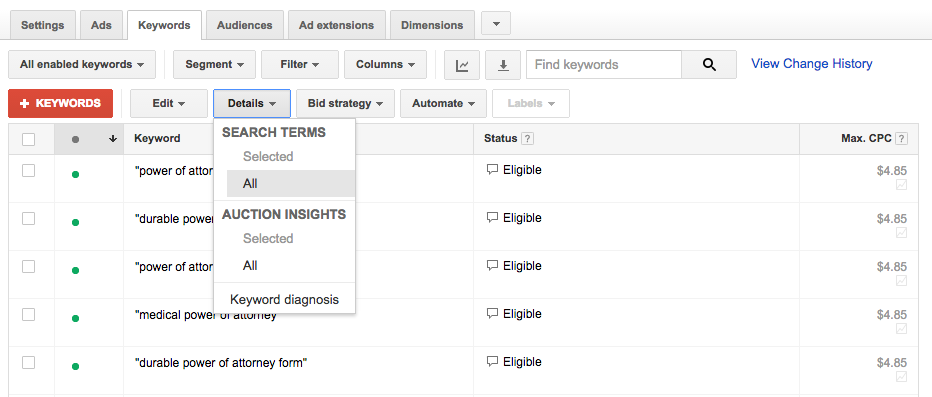Switch to the Ad extensions tab
This screenshot has width=932, height=397.
[336, 25]
